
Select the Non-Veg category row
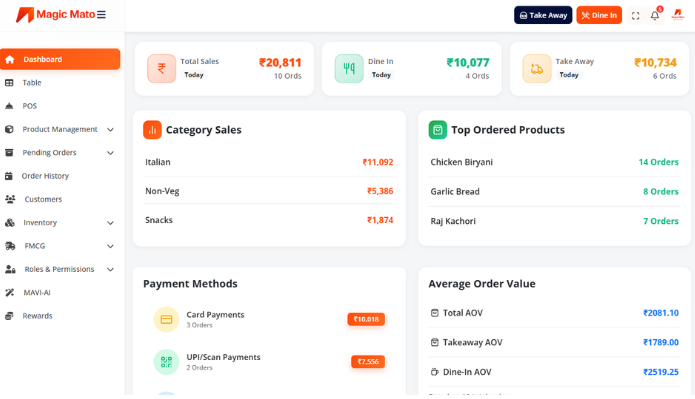pos(269,191)
